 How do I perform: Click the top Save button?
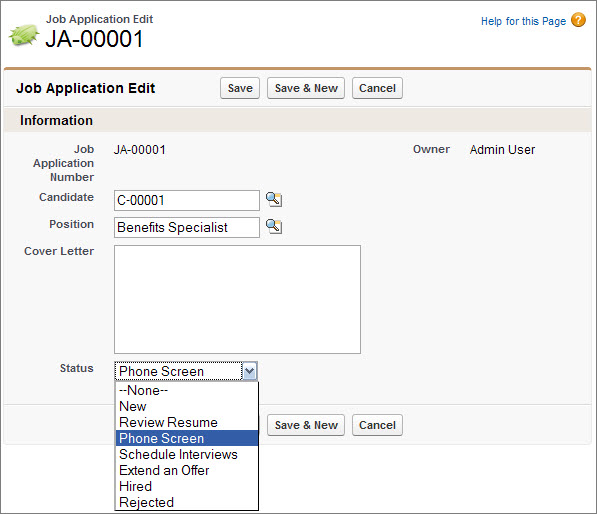240,88
